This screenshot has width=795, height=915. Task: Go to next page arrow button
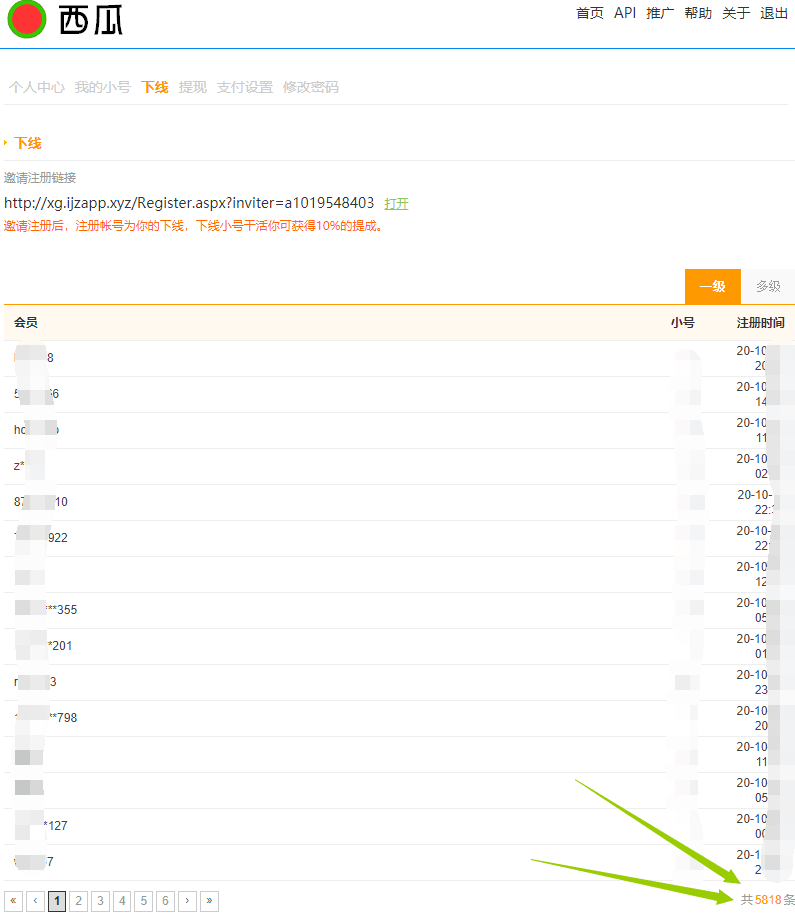pyautogui.click(x=187, y=901)
